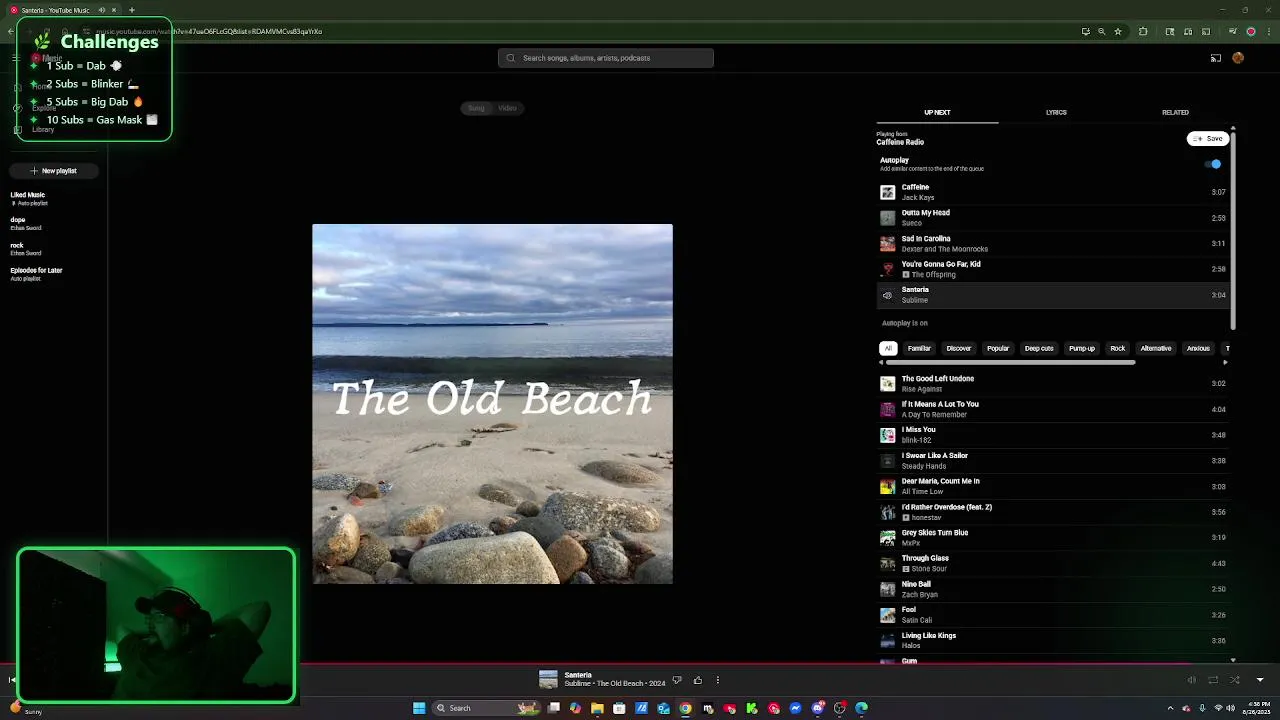Save the Caffeine Radio queue
The image size is (1280, 720).
click(1208, 139)
